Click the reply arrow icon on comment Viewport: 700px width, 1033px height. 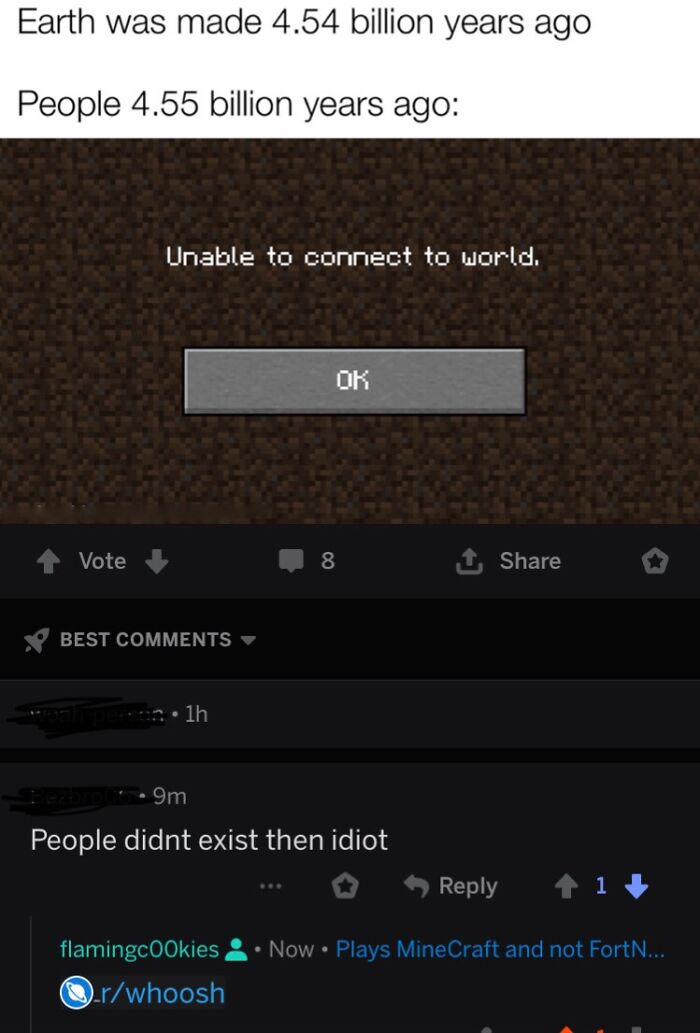click(416, 886)
